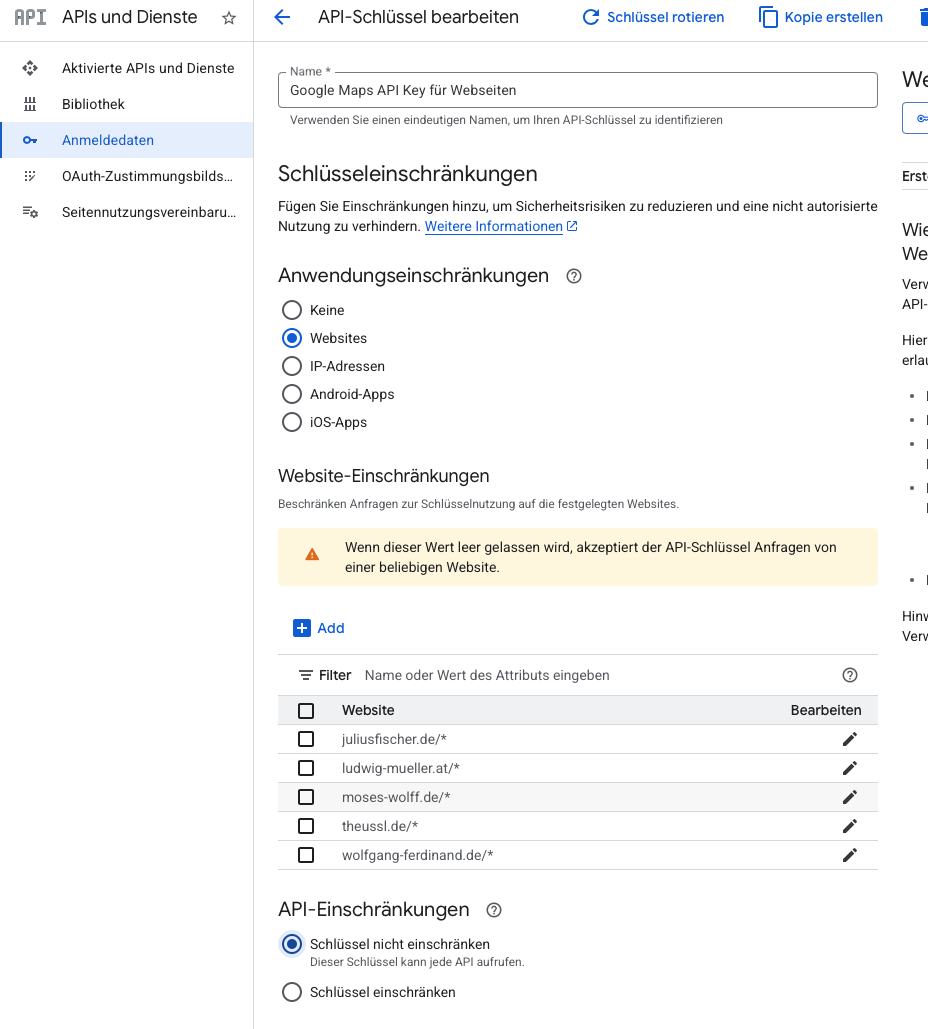Click the star icon beside APIs und Dienste
This screenshot has width=928, height=1029.
click(x=229, y=18)
